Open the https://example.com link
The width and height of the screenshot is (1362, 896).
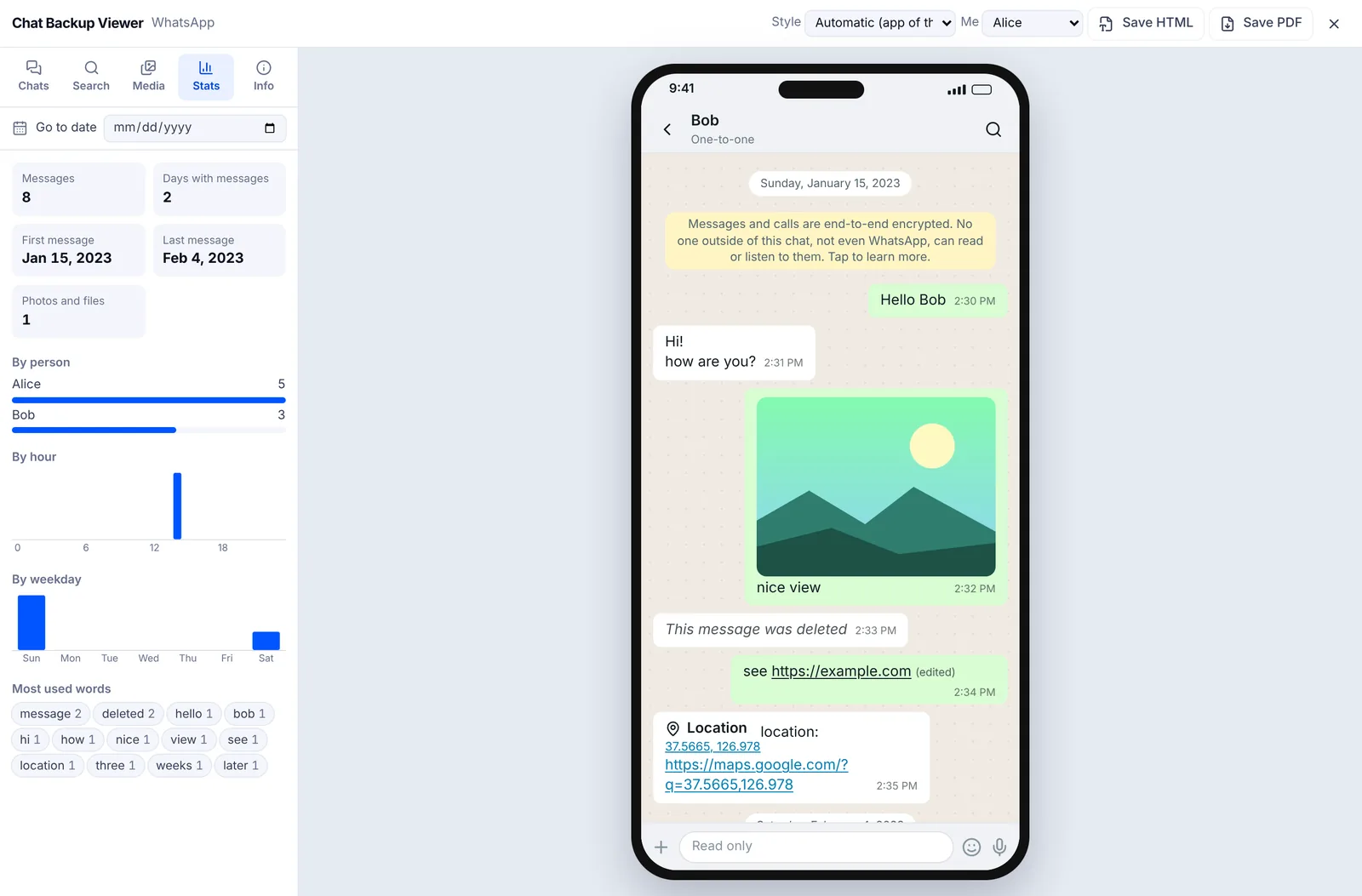click(x=841, y=671)
